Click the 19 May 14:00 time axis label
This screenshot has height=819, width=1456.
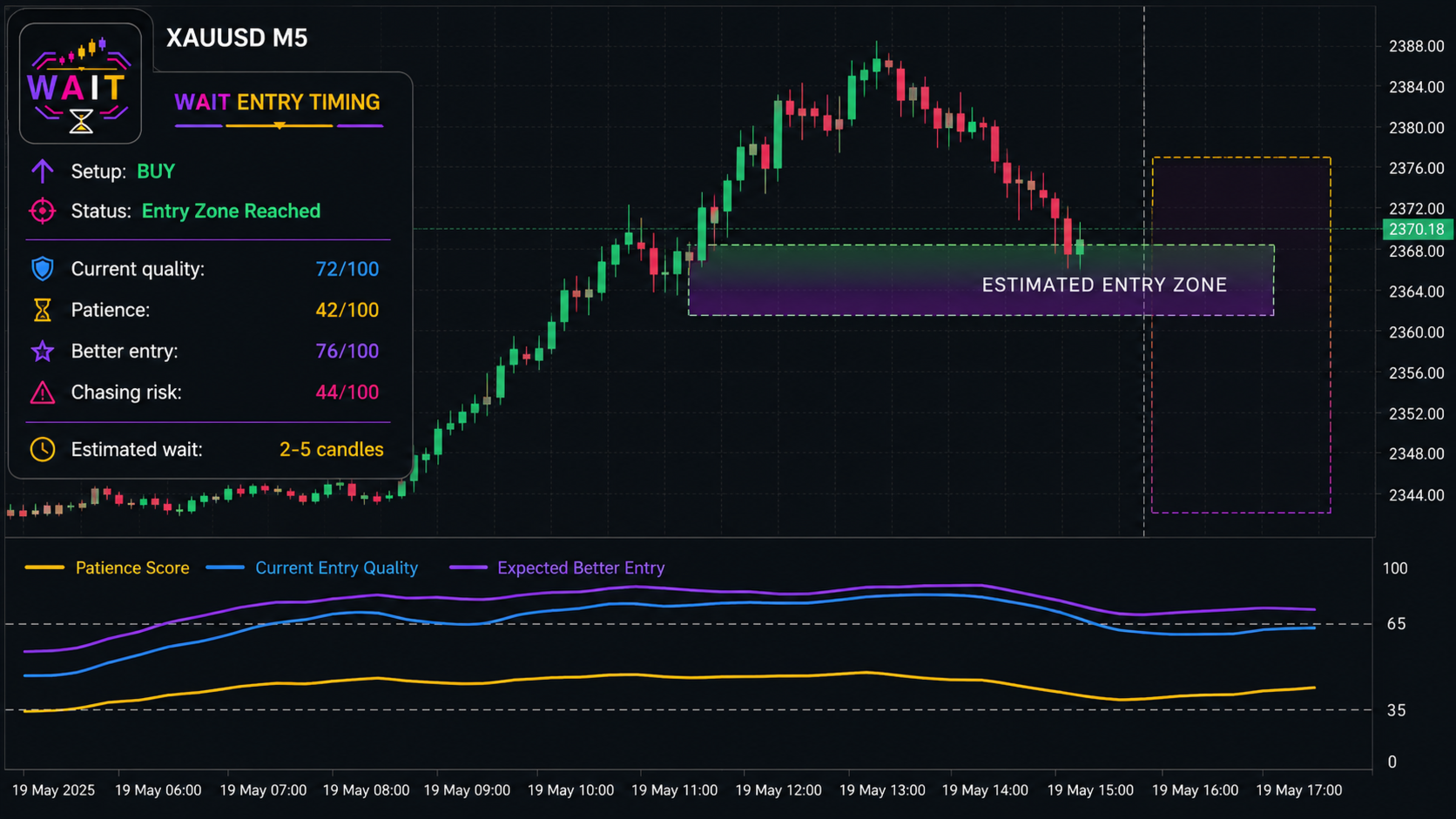(x=985, y=790)
